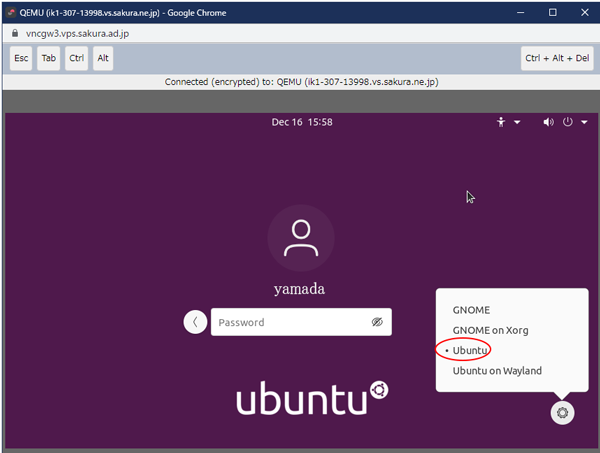
Task: Maximize the Chrome window
Action: click(x=553, y=13)
